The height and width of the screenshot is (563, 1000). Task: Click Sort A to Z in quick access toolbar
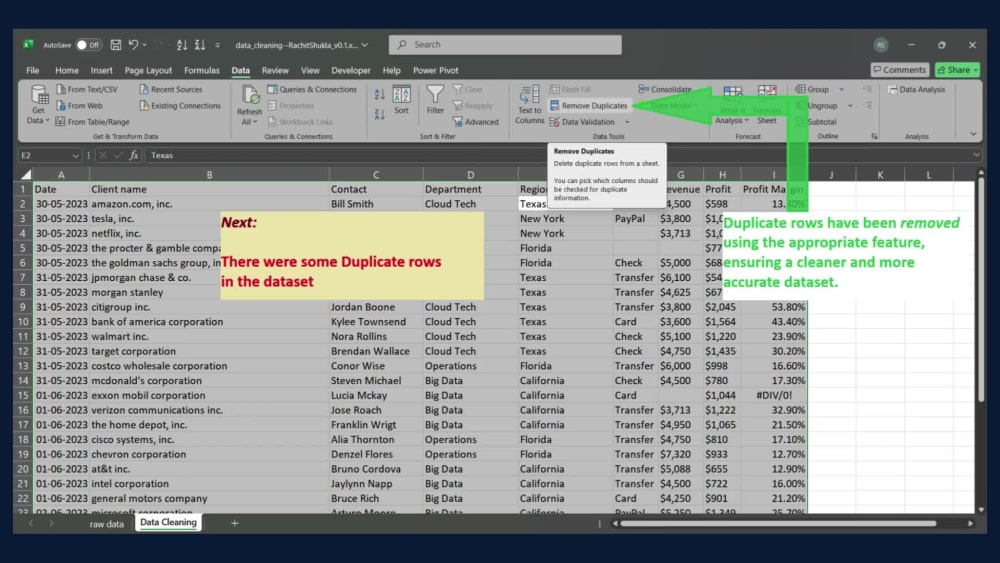click(x=182, y=45)
